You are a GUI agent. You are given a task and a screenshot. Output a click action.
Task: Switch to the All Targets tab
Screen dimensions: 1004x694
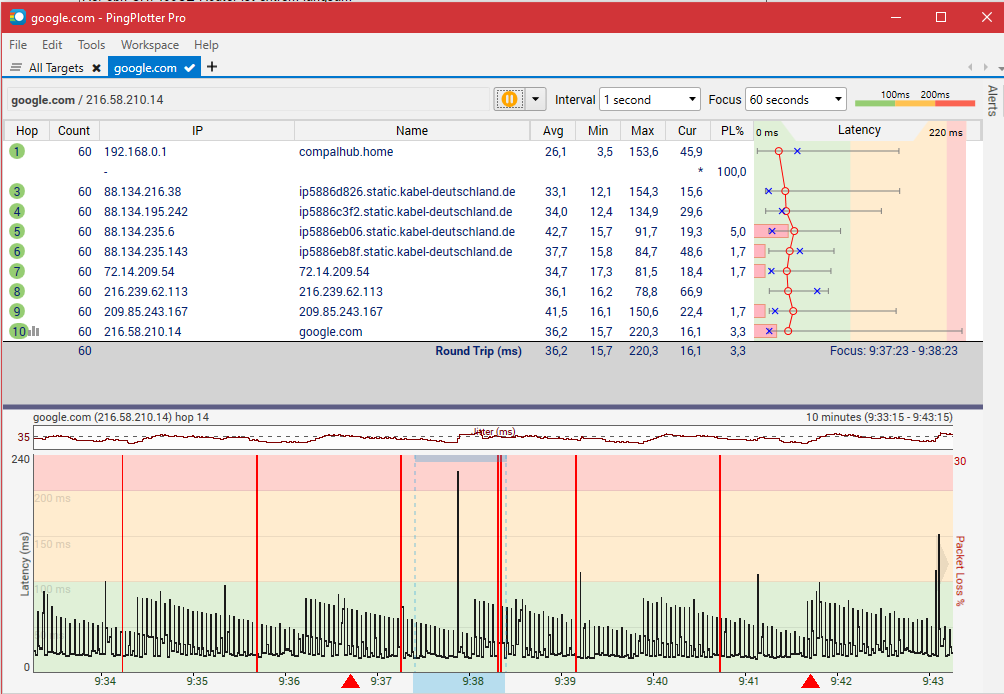tap(56, 68)
